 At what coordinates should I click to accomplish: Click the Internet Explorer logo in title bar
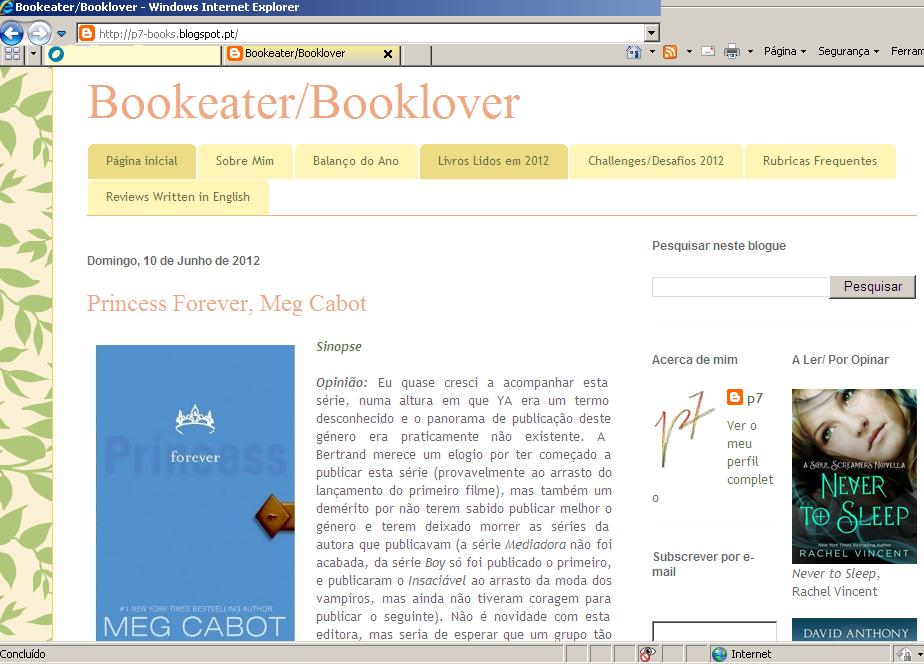(x=6, y=7)
